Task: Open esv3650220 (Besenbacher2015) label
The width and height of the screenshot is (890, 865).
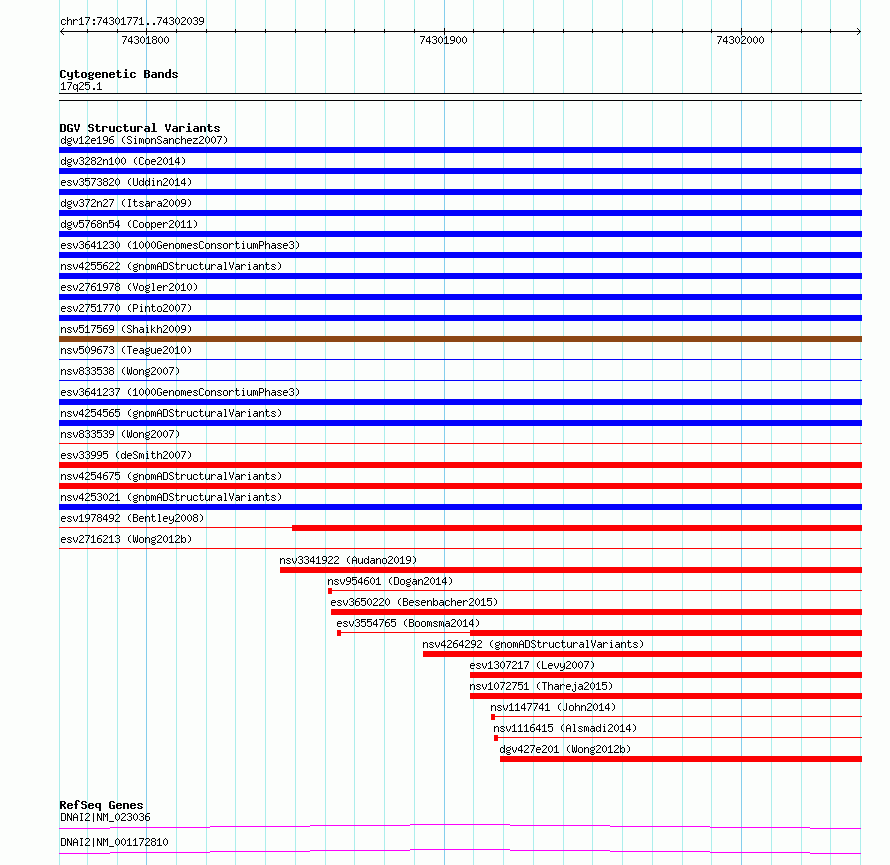Action: (414, 602)
